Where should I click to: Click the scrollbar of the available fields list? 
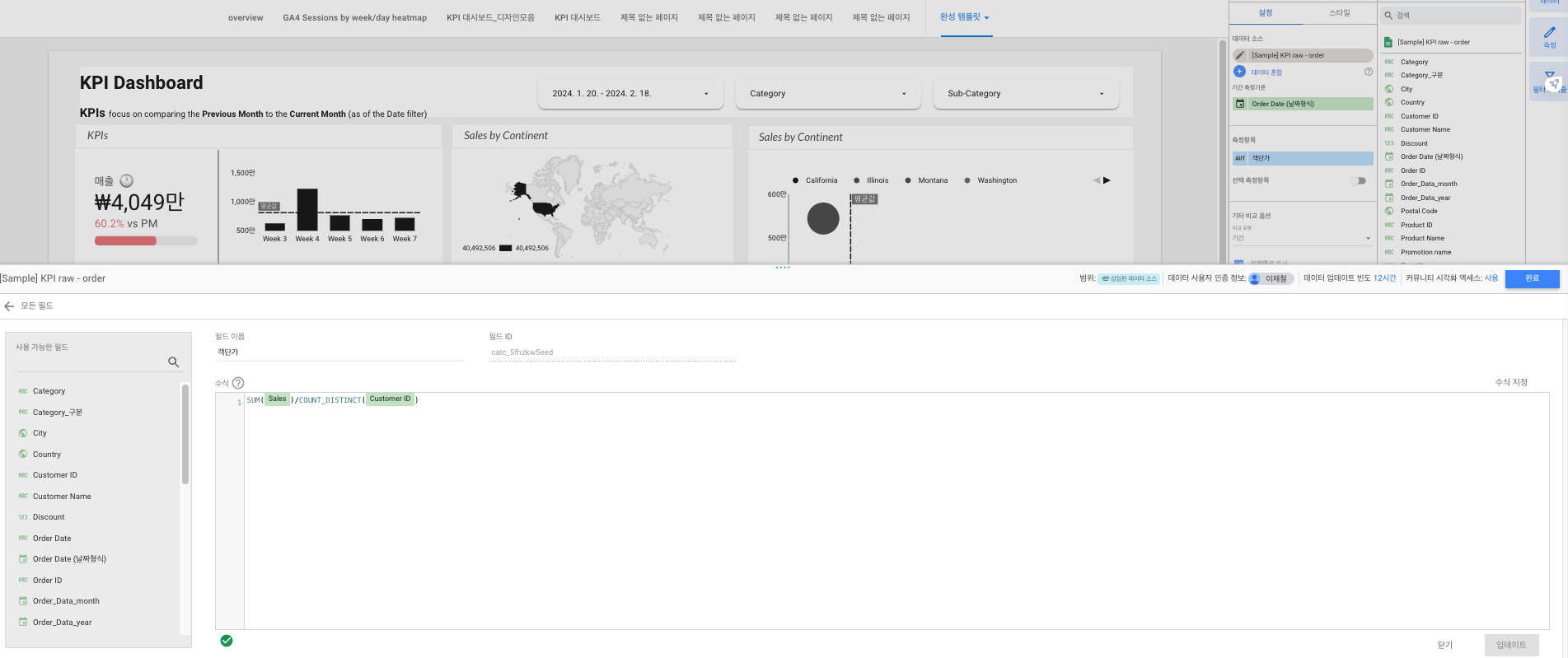pos(185,435)
